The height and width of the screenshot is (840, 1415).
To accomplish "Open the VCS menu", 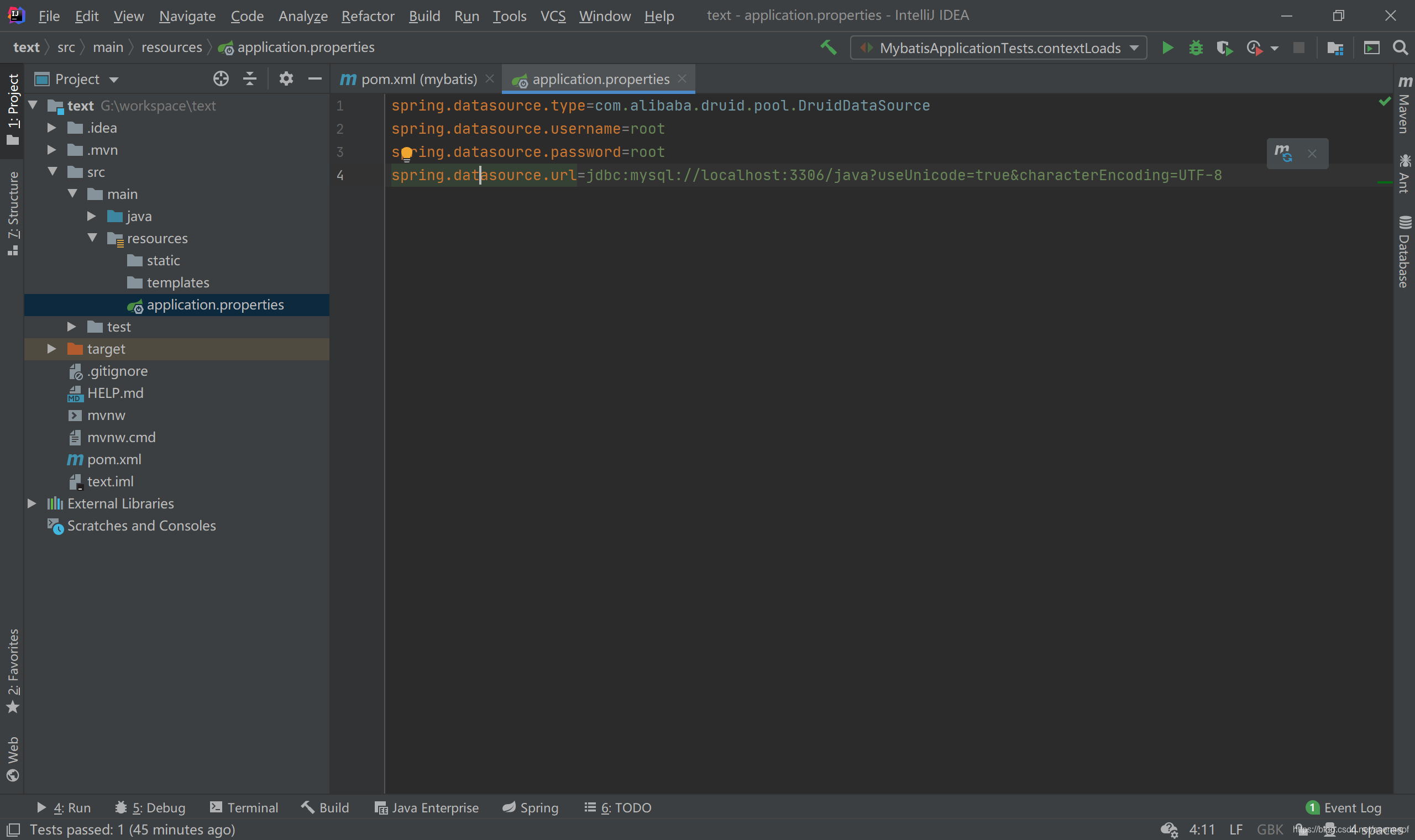I will pyautogui.click(x=553, y=16).
